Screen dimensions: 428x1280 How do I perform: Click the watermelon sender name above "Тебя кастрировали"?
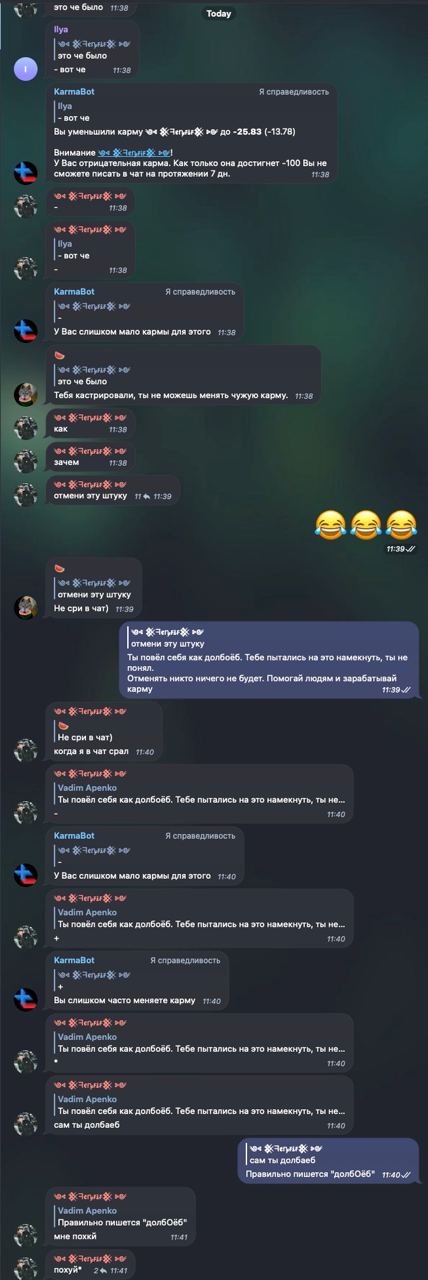[59, 356]
